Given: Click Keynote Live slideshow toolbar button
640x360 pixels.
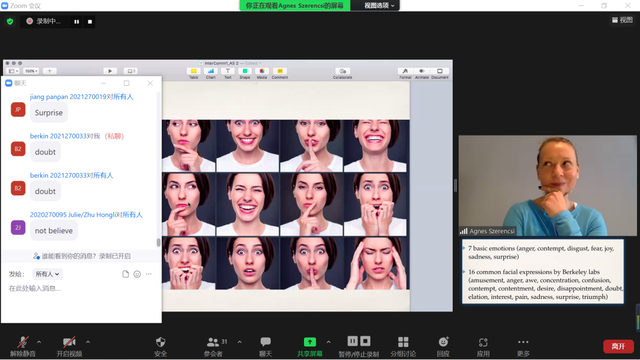Looking at the screenshot, I should click(x=130, y=71).
